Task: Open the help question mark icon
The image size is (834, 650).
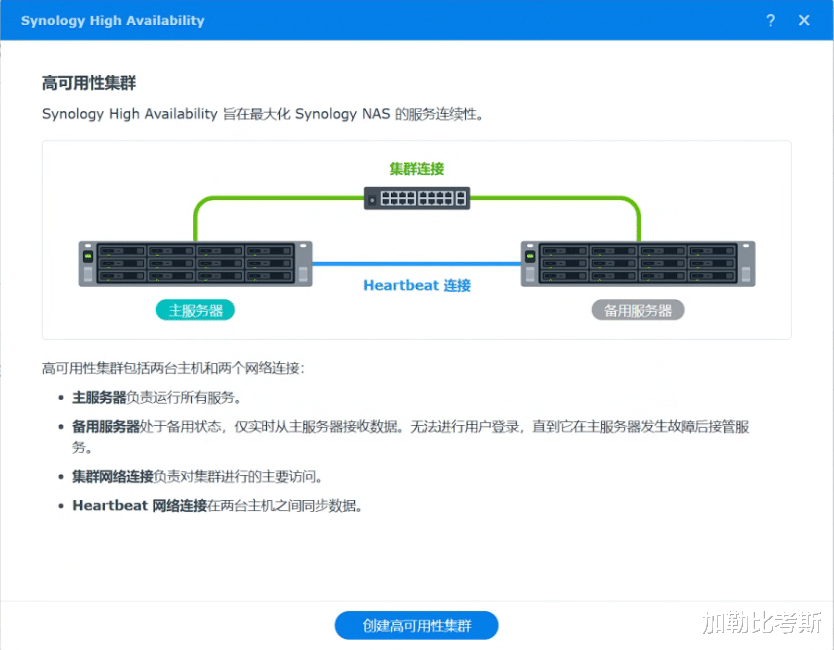Action: click(770, 20)
